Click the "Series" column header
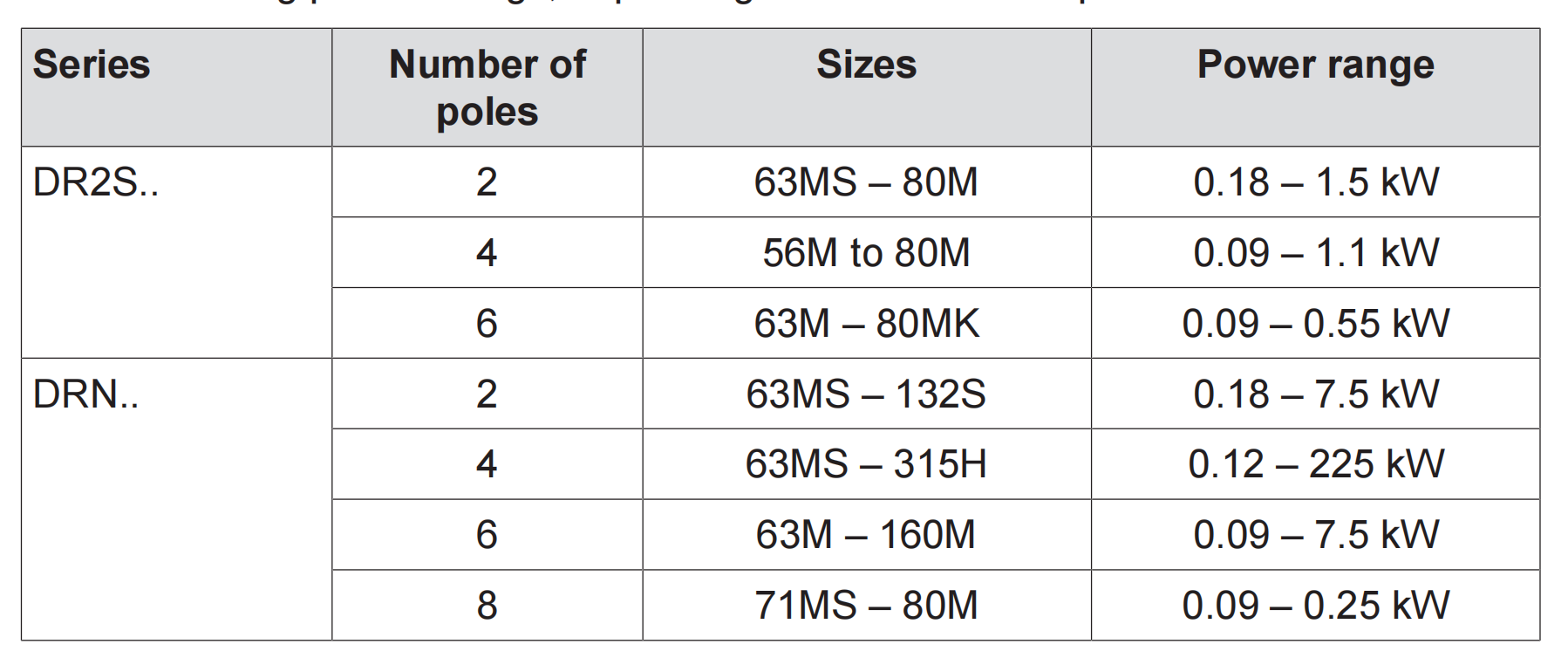The image size is (1568, 658). coord(92,65)
